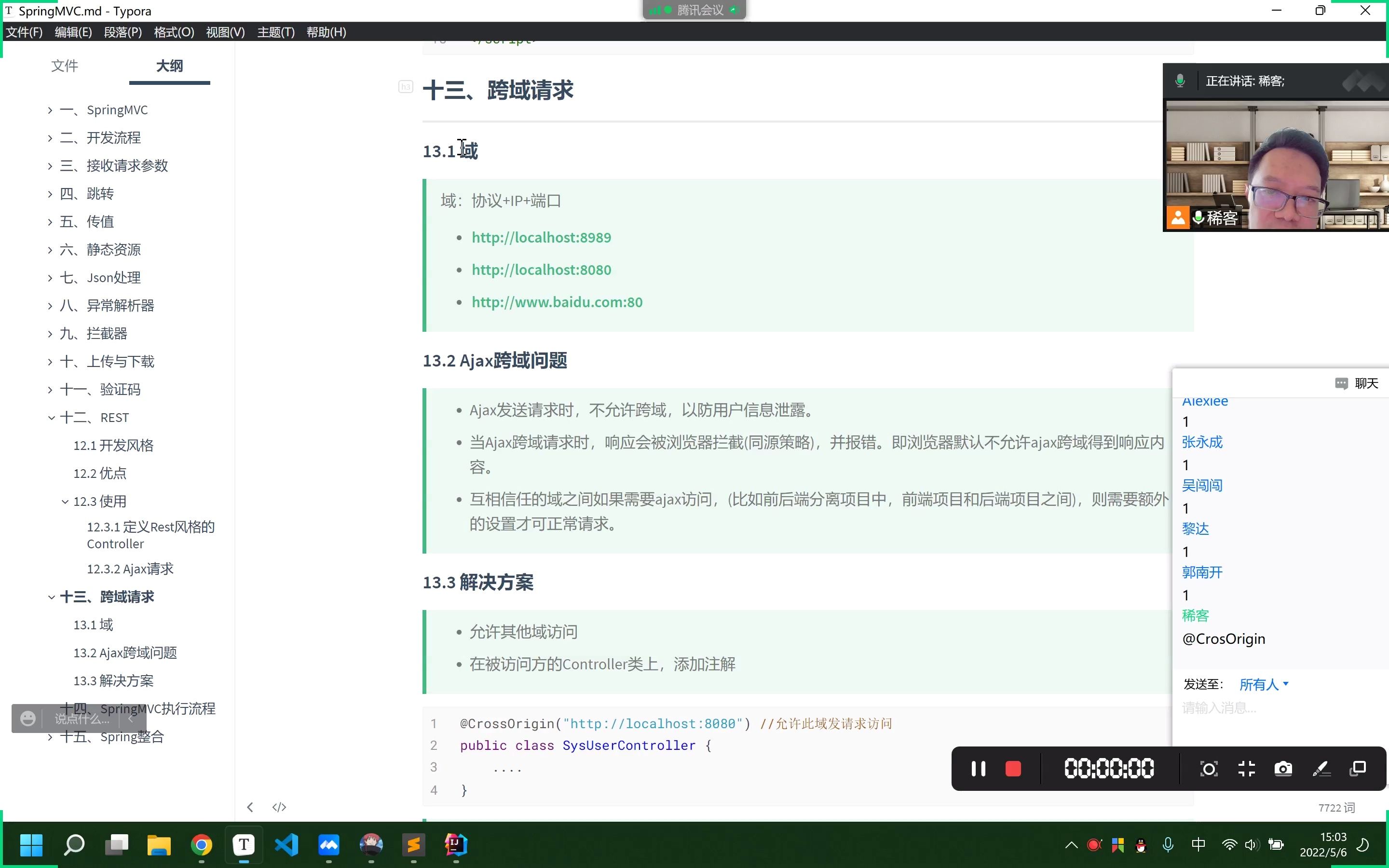
Task: Open the 文件(F) menu
Action: click(x=24, y=32)
